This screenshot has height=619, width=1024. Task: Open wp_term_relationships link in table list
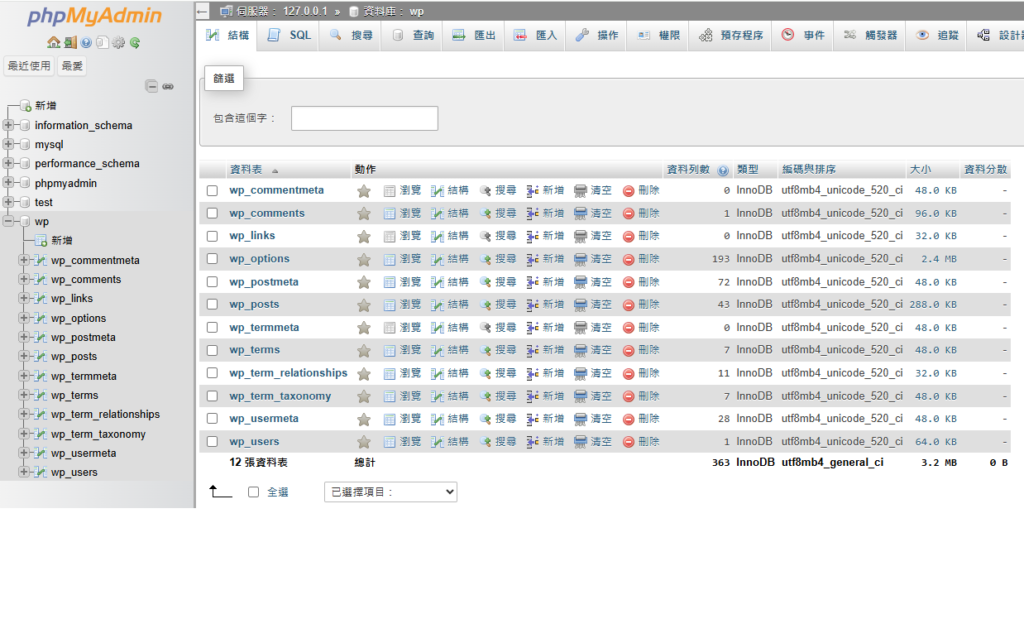(288, 373)
